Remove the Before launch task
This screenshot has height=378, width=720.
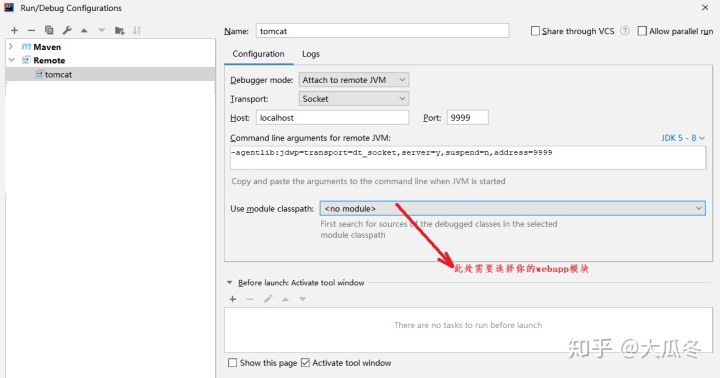tap(250, 299)
